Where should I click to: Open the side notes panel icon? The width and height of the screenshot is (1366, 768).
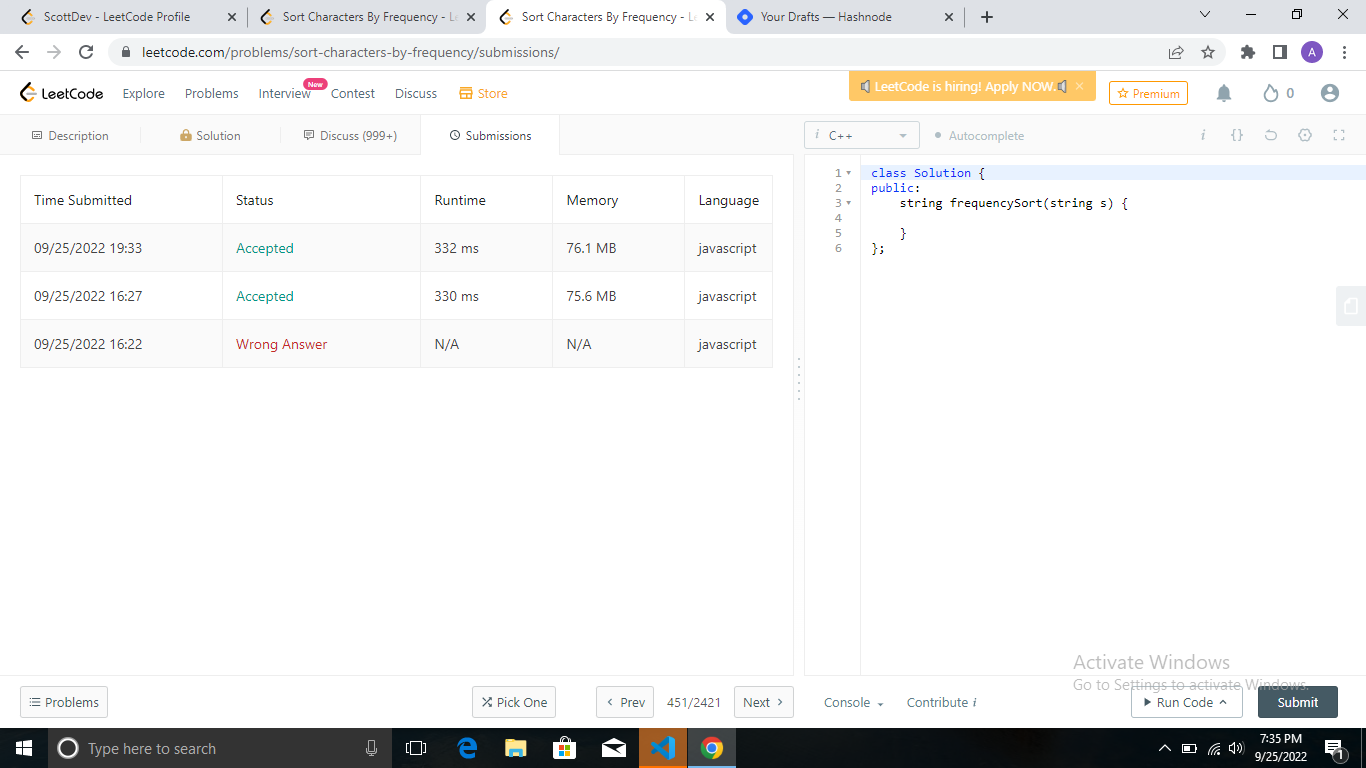click(x=1351, y=306)
